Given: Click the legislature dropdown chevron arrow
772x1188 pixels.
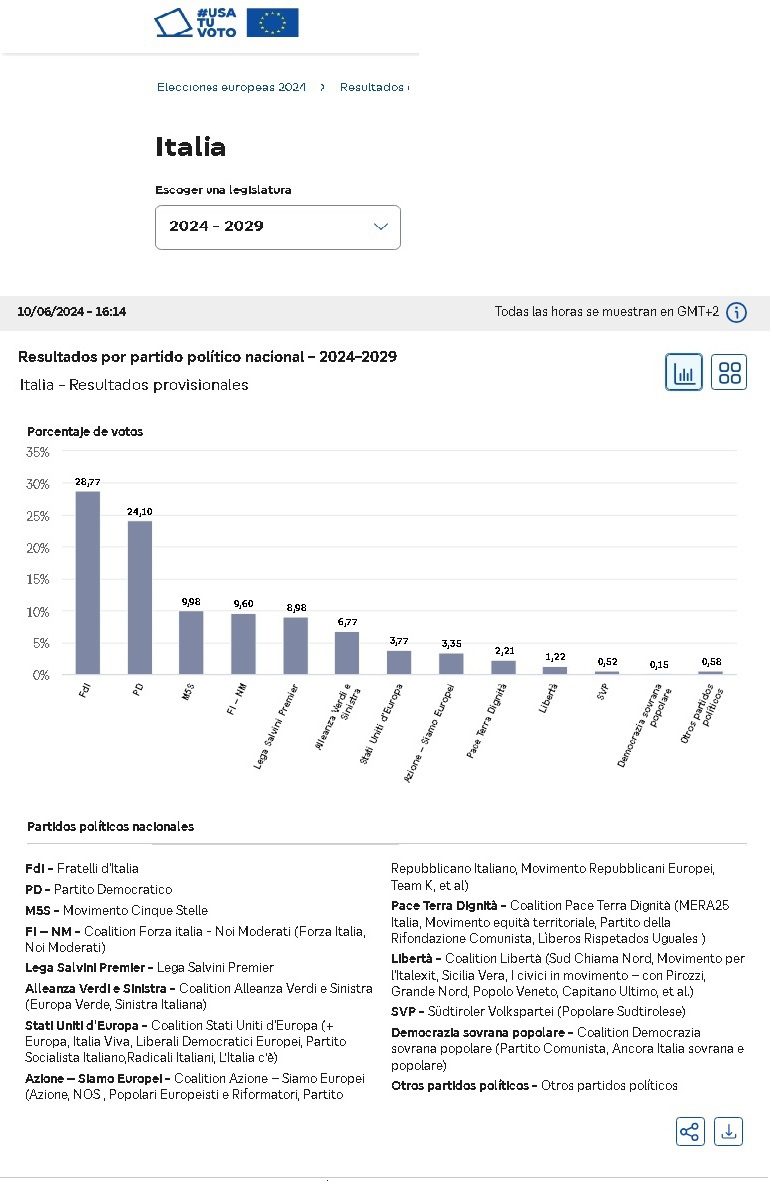Looking at the screenshot, I should [x=380, y=227].
